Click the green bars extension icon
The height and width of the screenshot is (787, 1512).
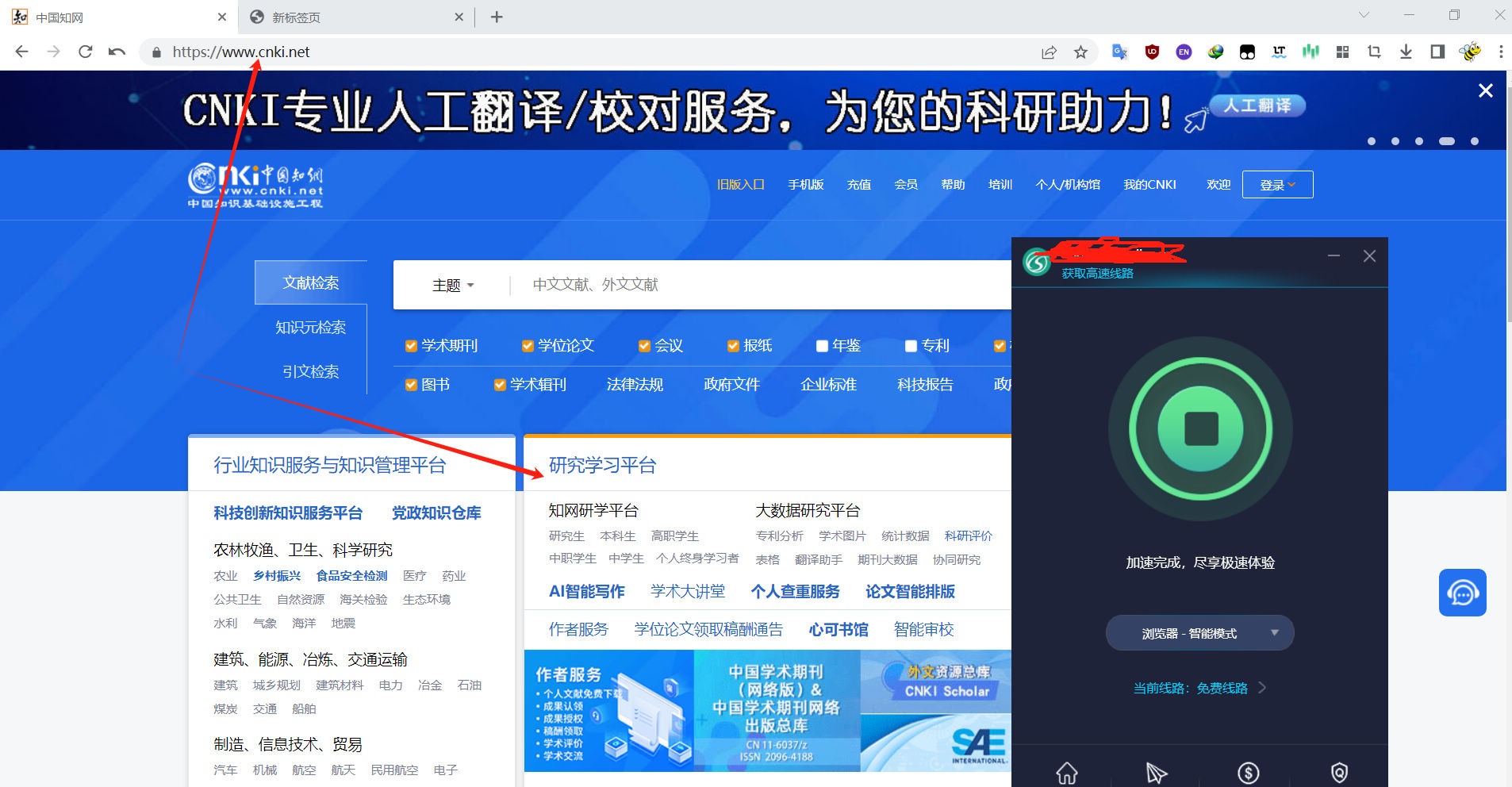(1311, 52)
